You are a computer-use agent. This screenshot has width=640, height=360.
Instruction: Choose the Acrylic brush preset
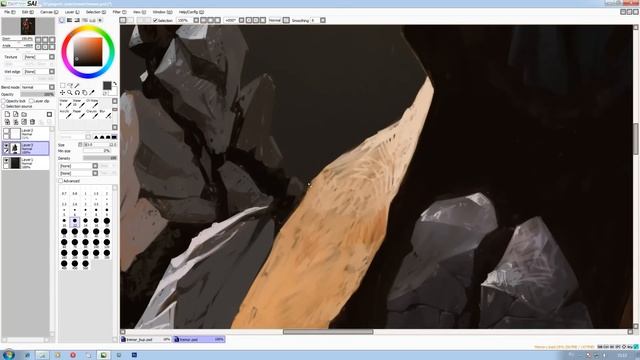65,114
